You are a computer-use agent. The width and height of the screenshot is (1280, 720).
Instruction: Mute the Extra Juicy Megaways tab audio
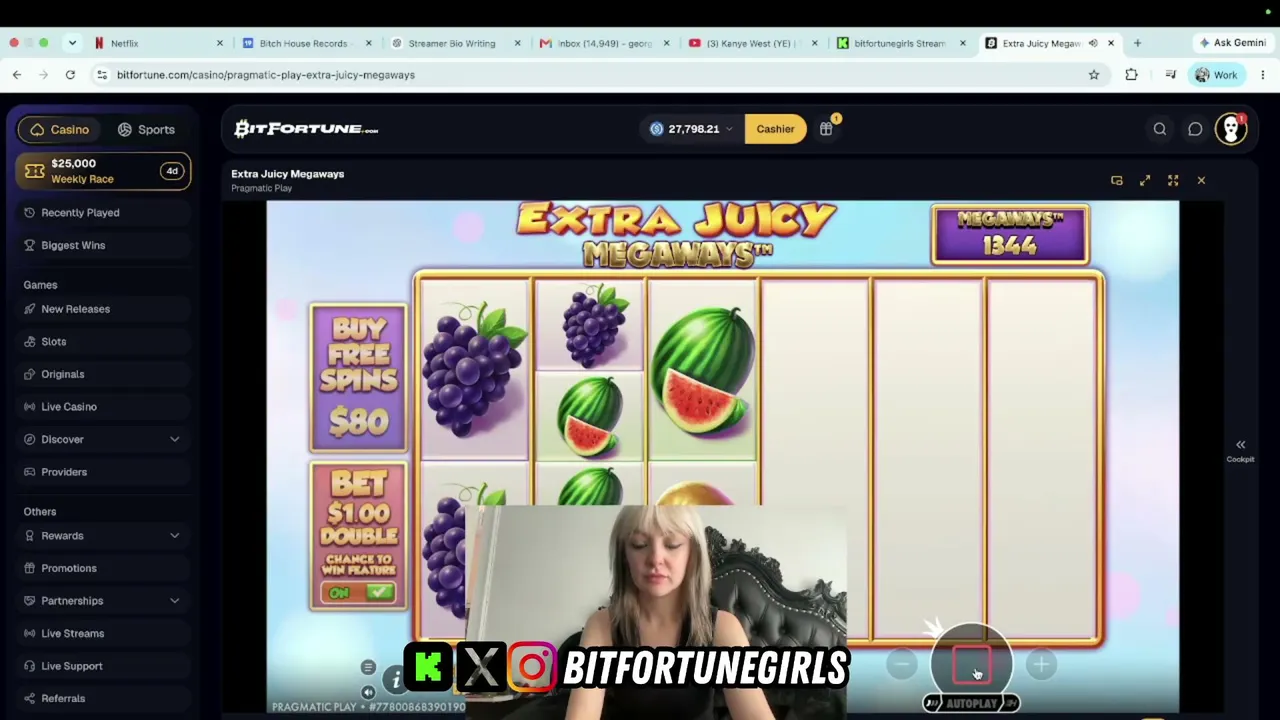[x=1093, y=43]
